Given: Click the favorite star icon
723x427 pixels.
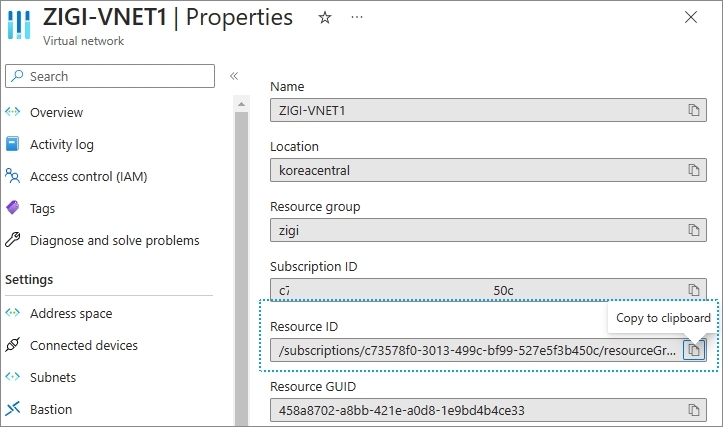Looking at the screenshot, I should pos(325,18).
